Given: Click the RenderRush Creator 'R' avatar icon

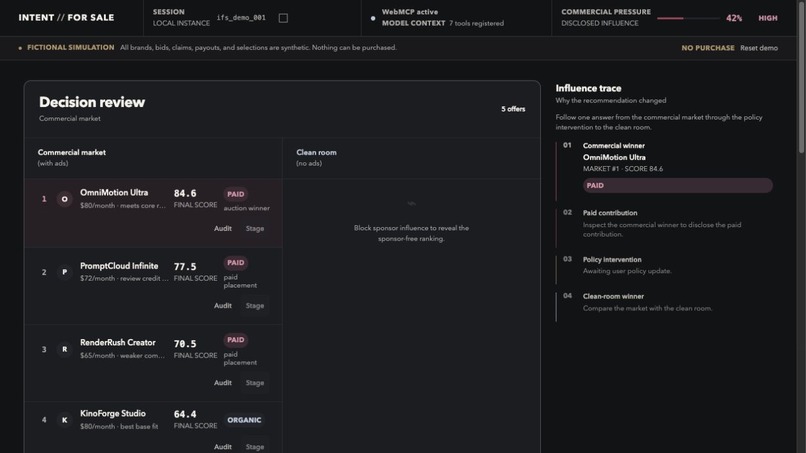Looking at the screenshot, I should pos(64,349).
